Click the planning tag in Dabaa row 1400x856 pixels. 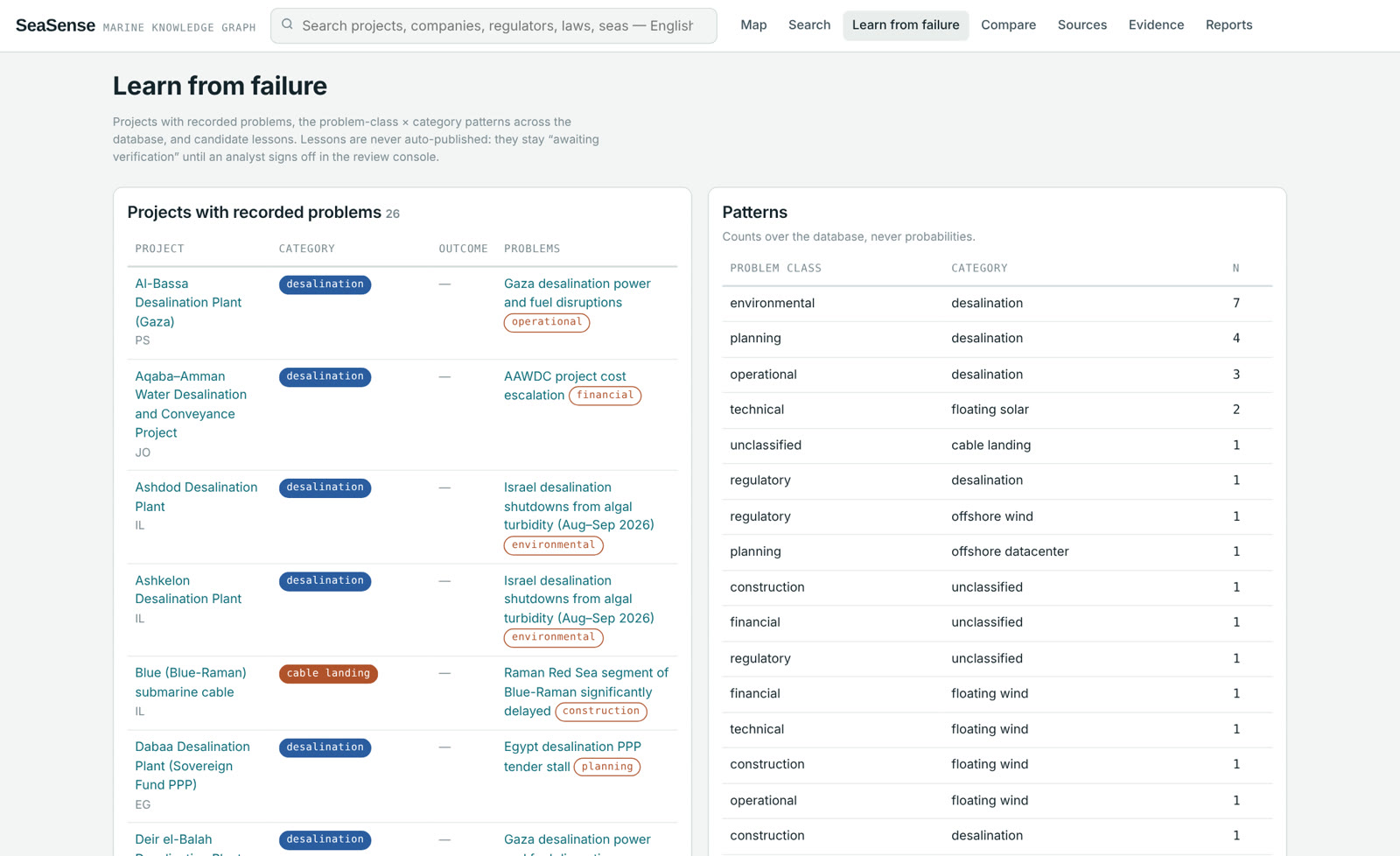(x=607, y=767)
